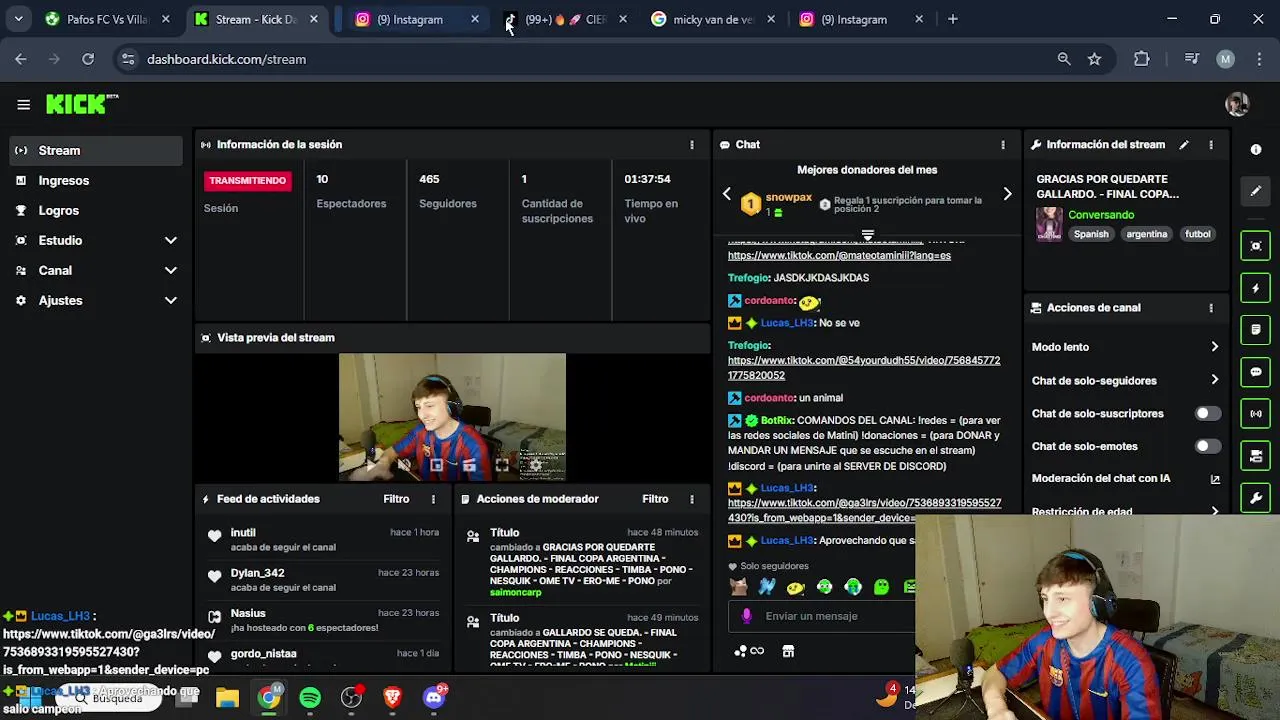This screenshot has width=1280, height=720.
Task: Open Acciones de canal three-dot menu
Action: click(x=1211, y=308)
